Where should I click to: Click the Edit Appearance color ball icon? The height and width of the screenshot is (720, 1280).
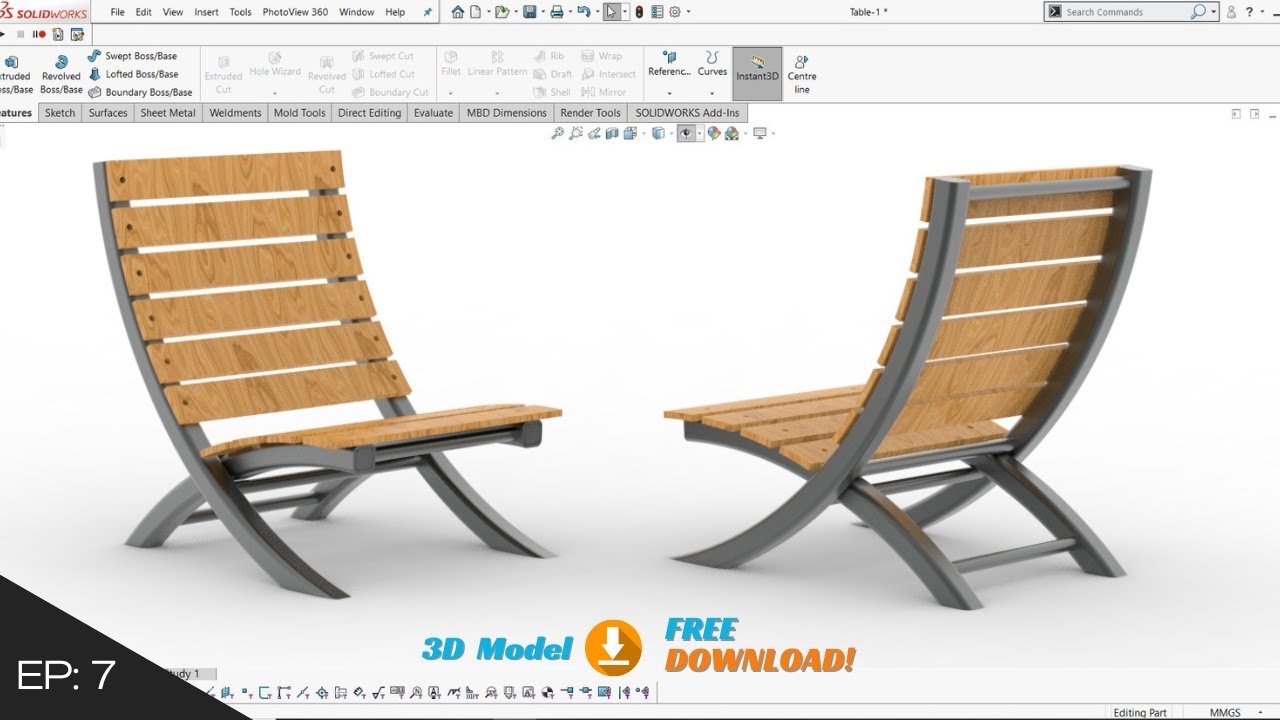tap(713, 133)
